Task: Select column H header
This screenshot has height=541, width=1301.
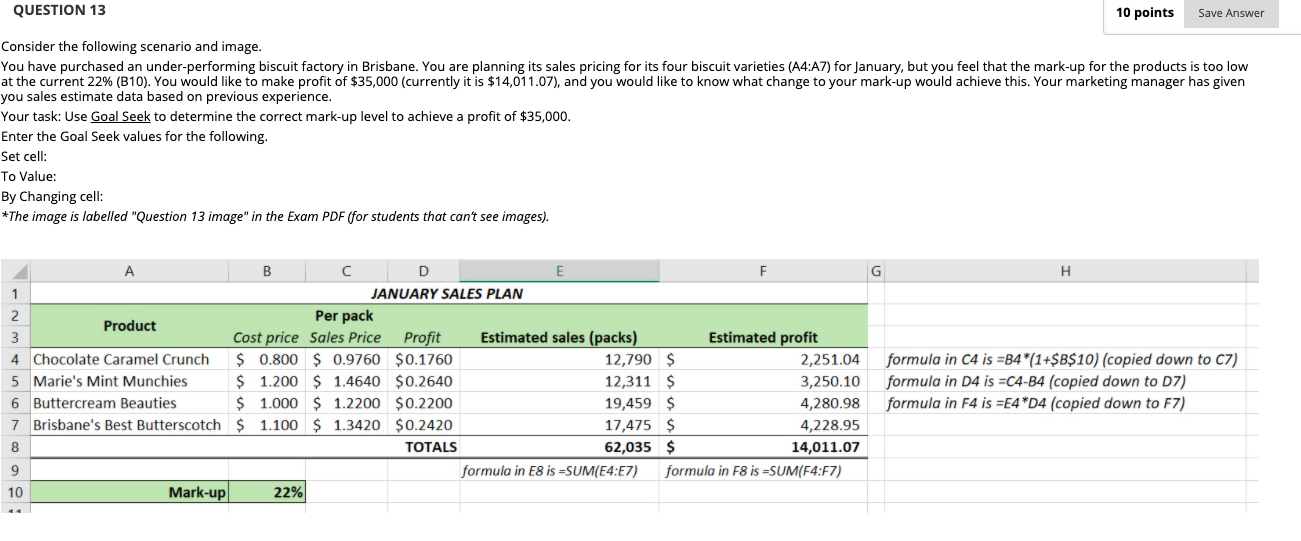Action: coord(1064,272)
